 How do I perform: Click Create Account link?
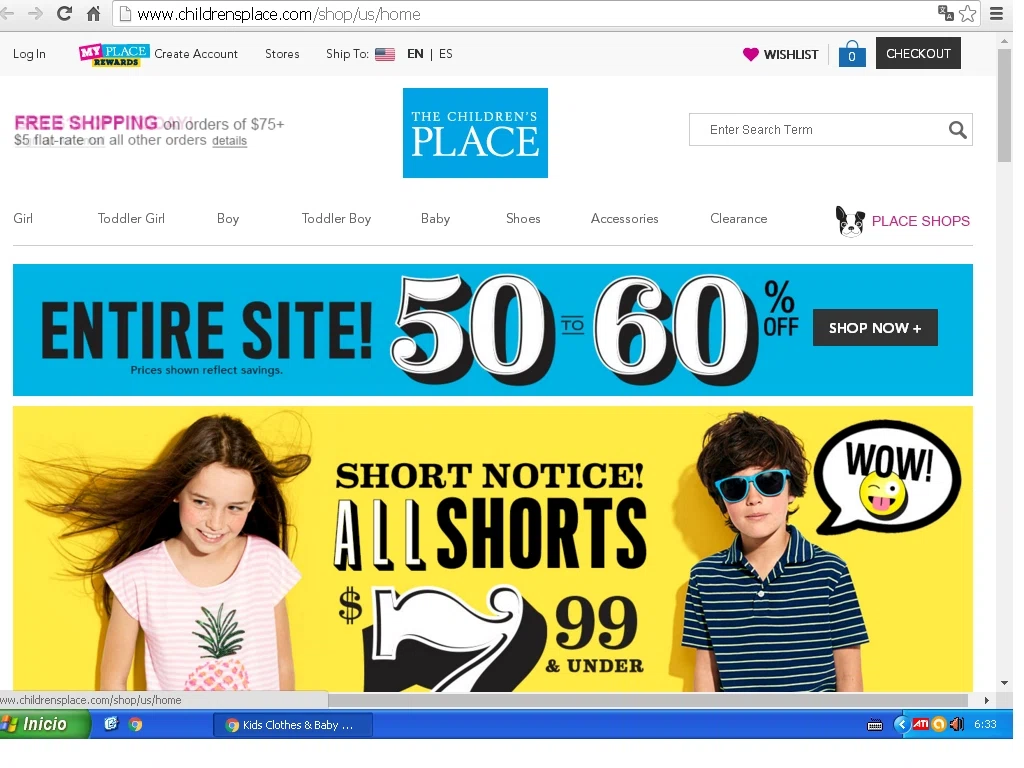click(x=196, y=54)
